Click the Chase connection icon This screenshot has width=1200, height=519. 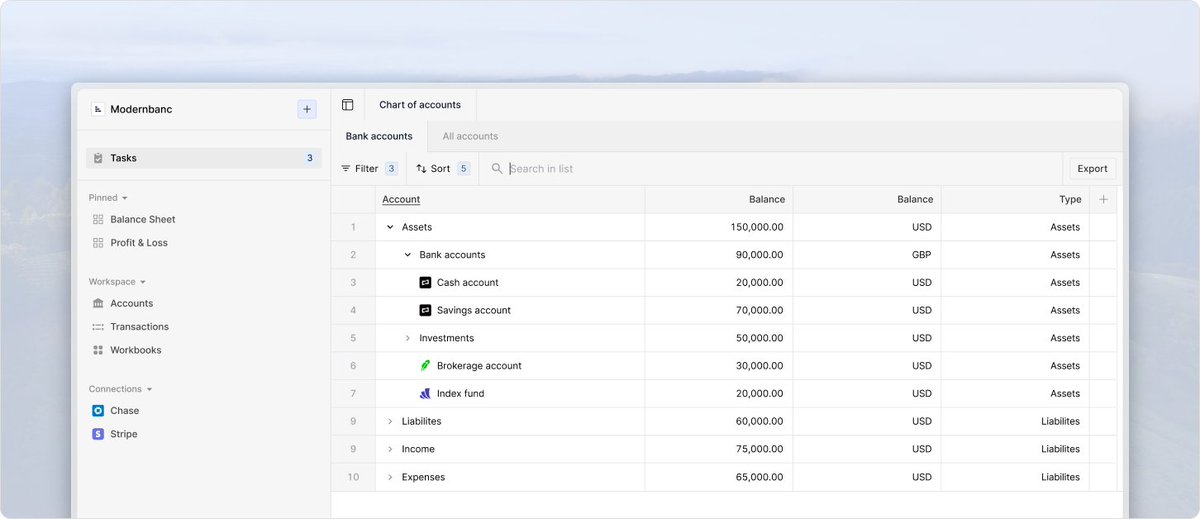98,411
